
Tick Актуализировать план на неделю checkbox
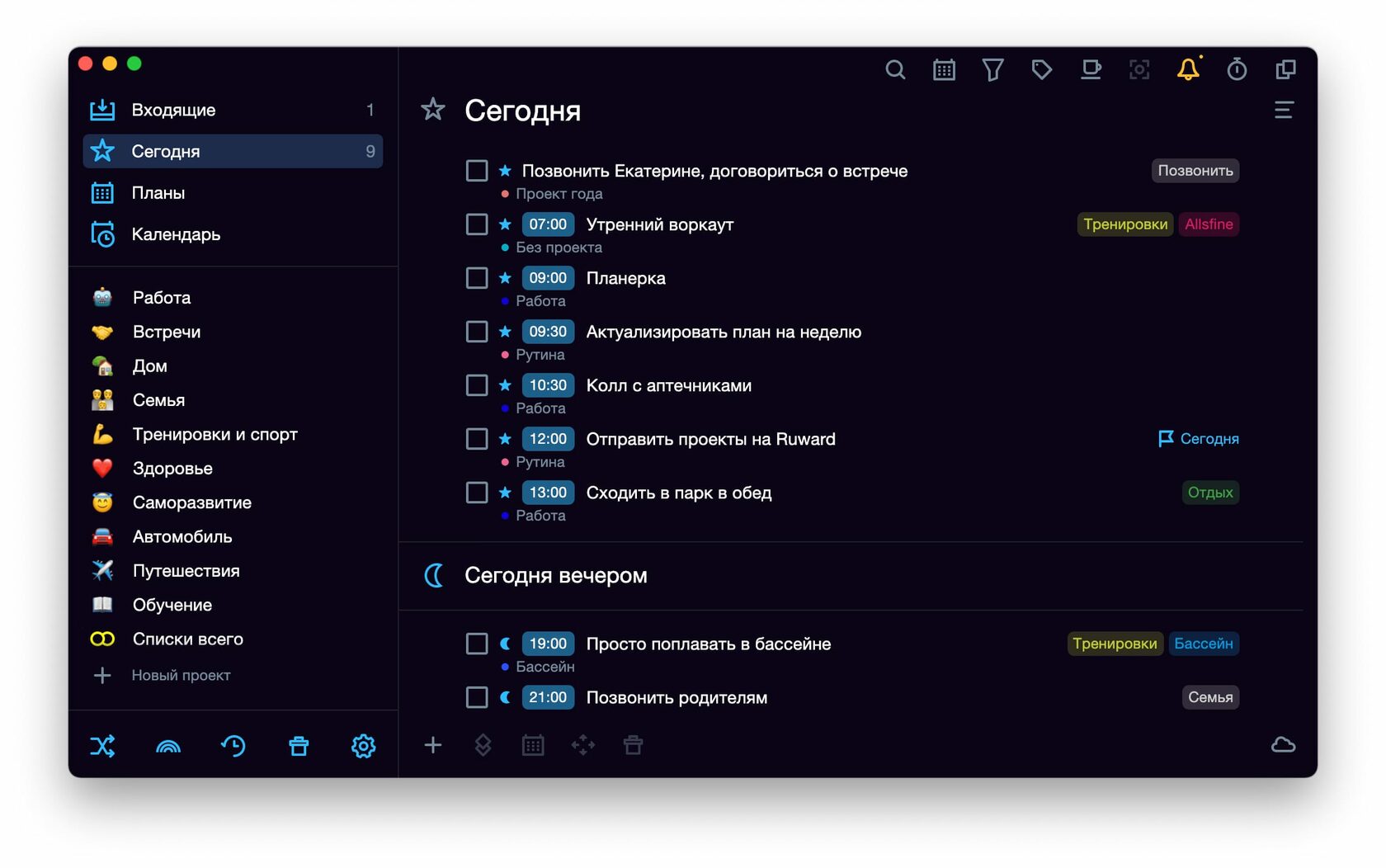pyautogui.click(x=477, y=332)
